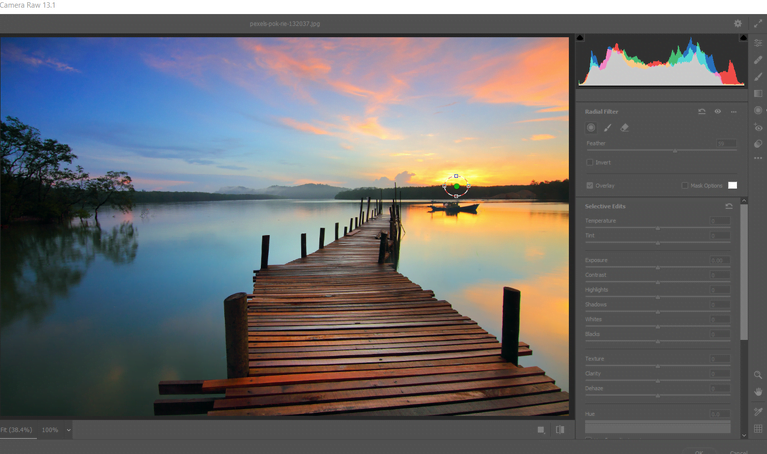
Task: Select the Spot Removal tool
Action: pos(758,60)
